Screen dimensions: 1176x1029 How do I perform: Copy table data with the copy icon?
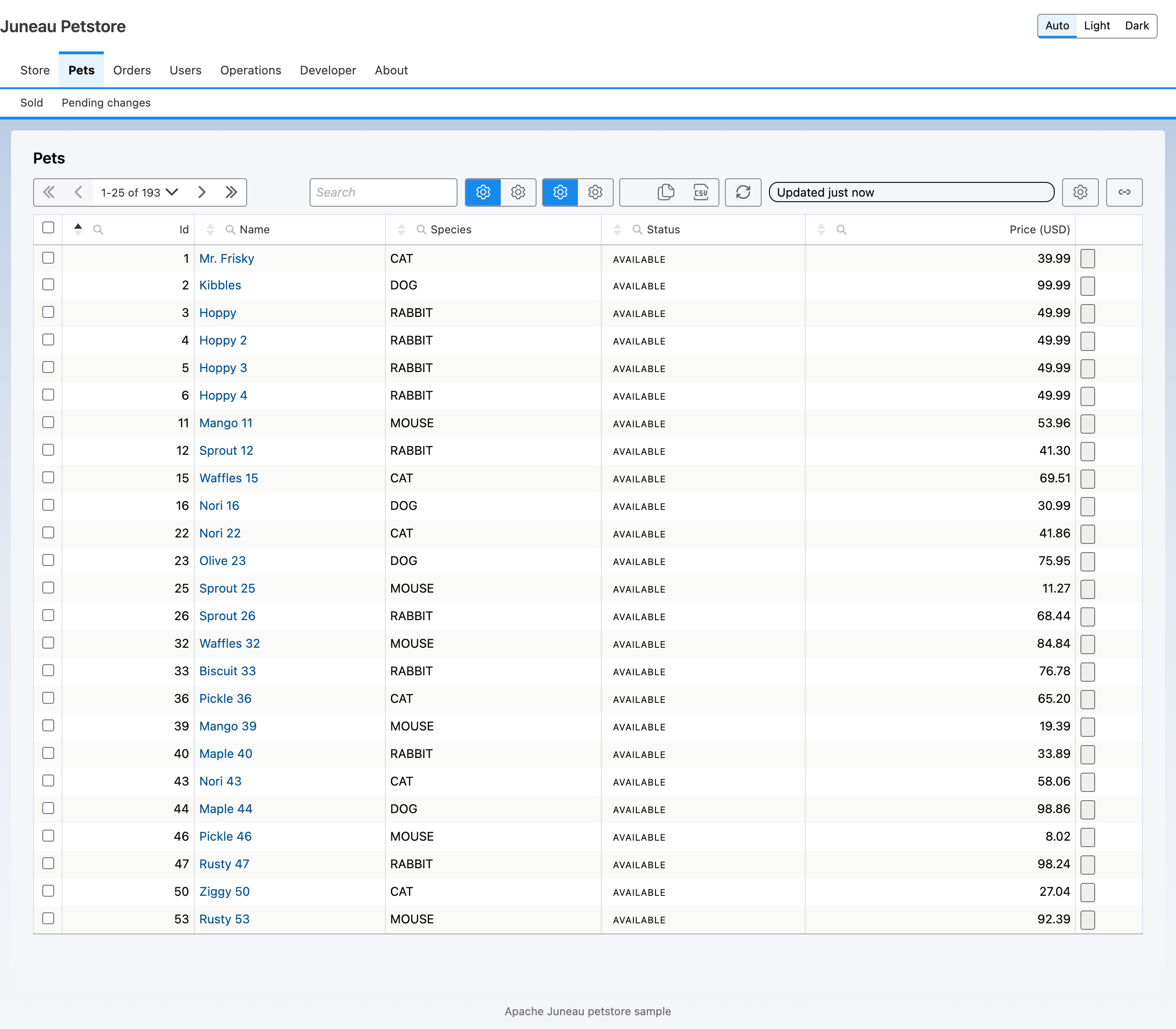tap(666, 192)
